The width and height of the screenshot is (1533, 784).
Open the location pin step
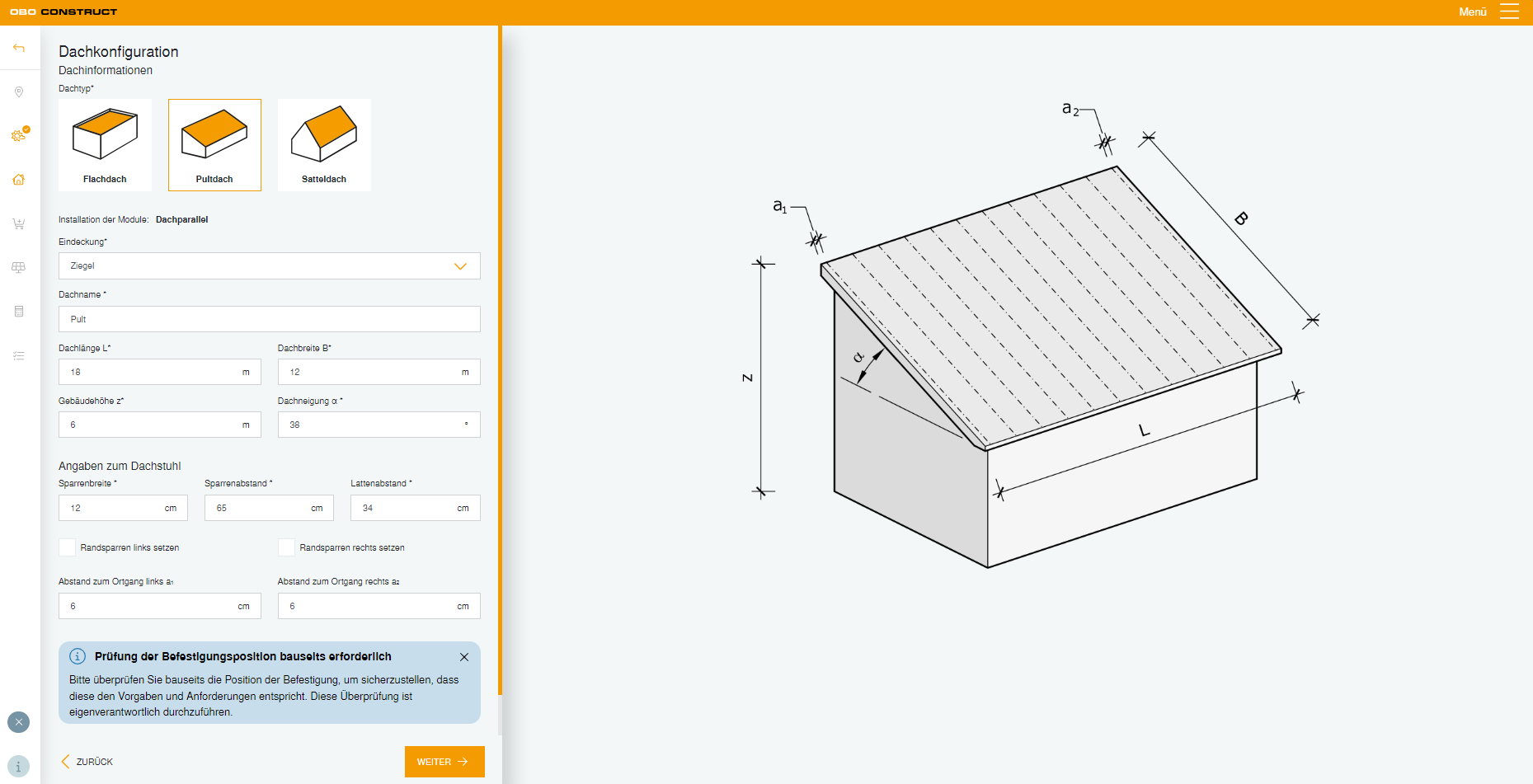pos(19,92)
